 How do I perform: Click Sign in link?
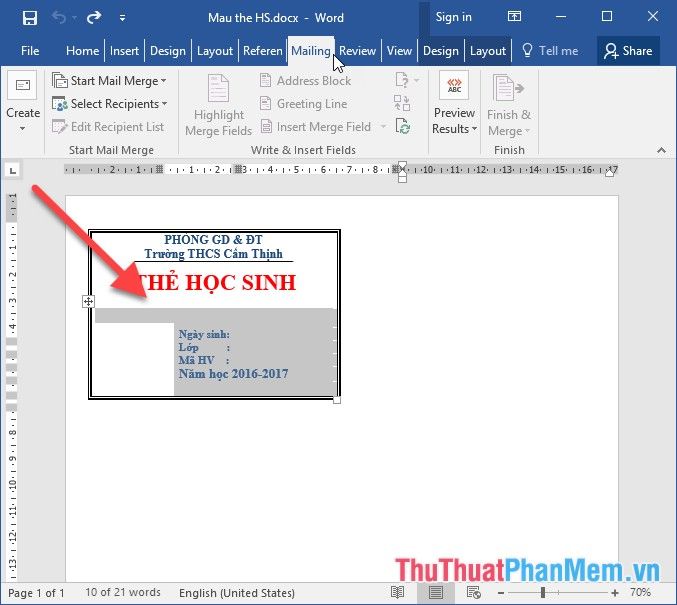click(x=453, y=17)
